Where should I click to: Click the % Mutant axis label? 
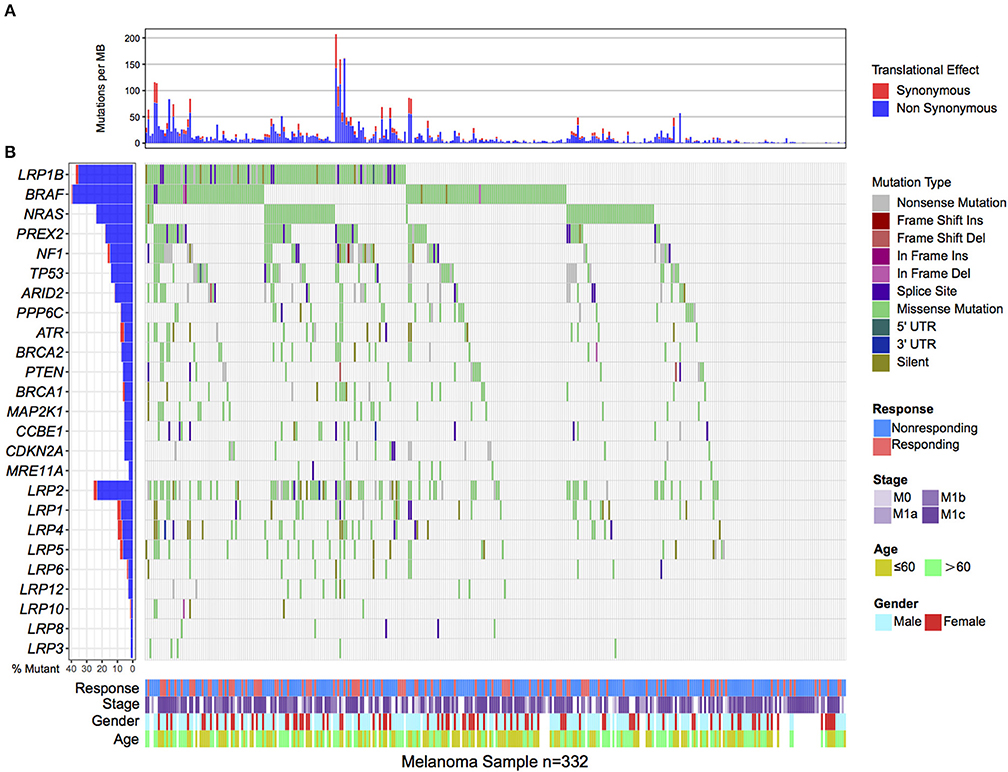[35, 669]
